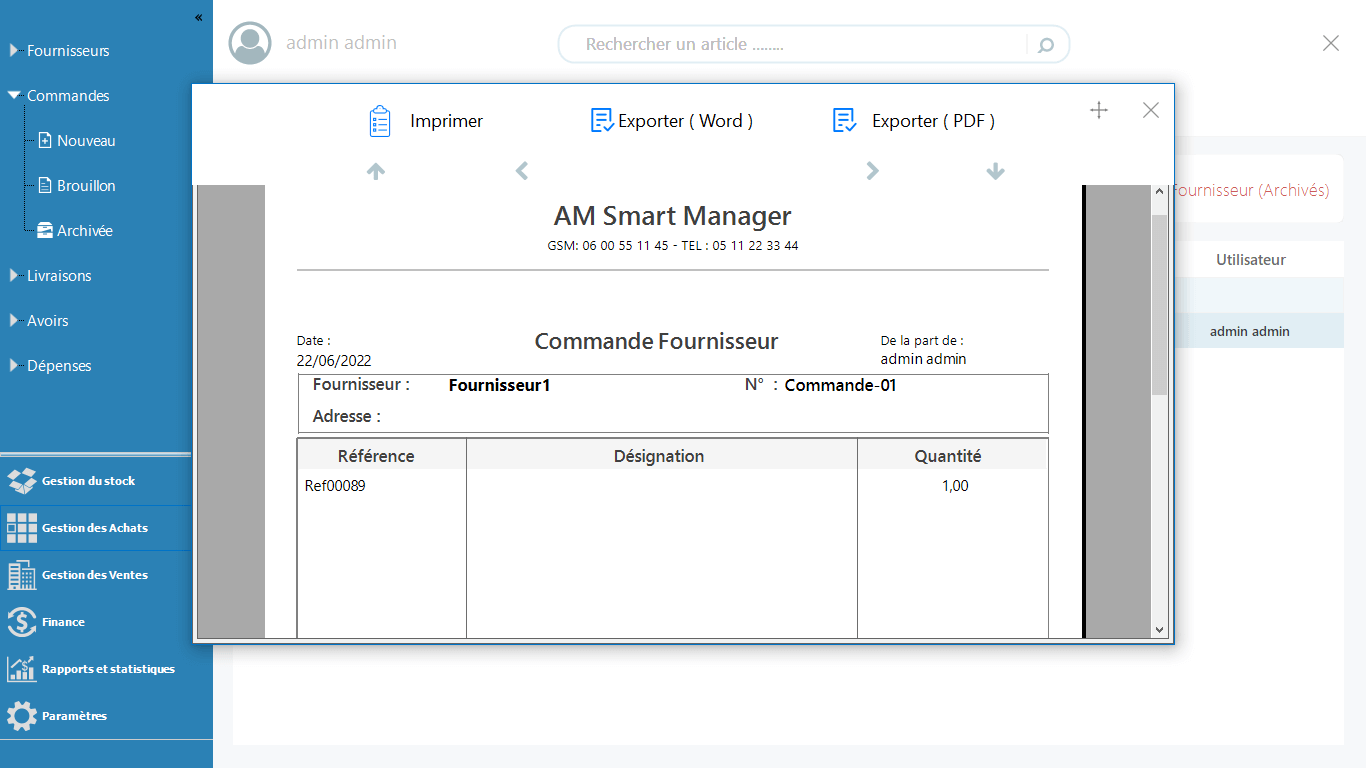This screenshot has height=768, width=1366.
Task: Open Rapports et statistiques module
Action: click(107, 669)
